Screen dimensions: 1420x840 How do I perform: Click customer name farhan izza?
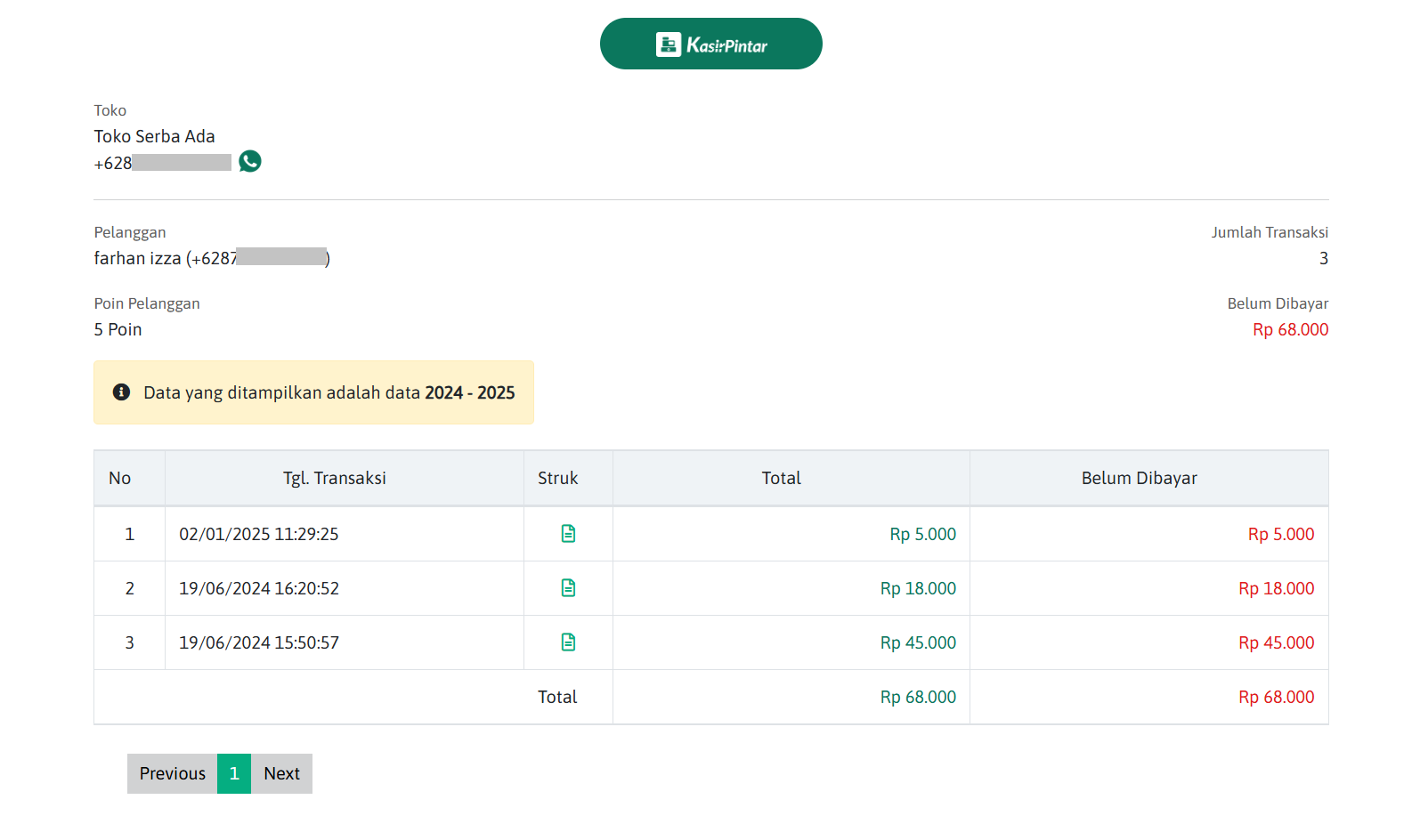(138, 258)
